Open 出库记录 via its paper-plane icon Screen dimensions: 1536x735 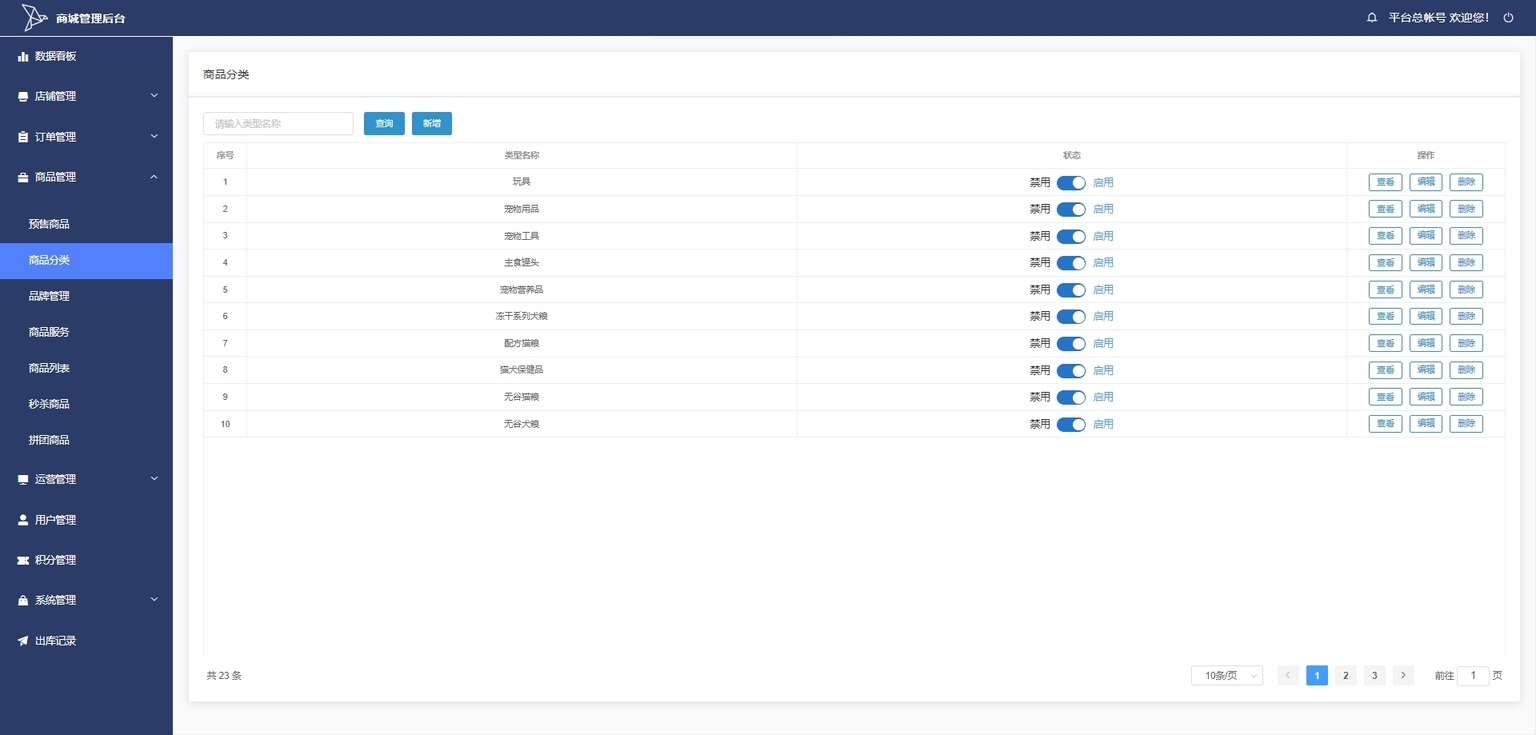point(23,641)
